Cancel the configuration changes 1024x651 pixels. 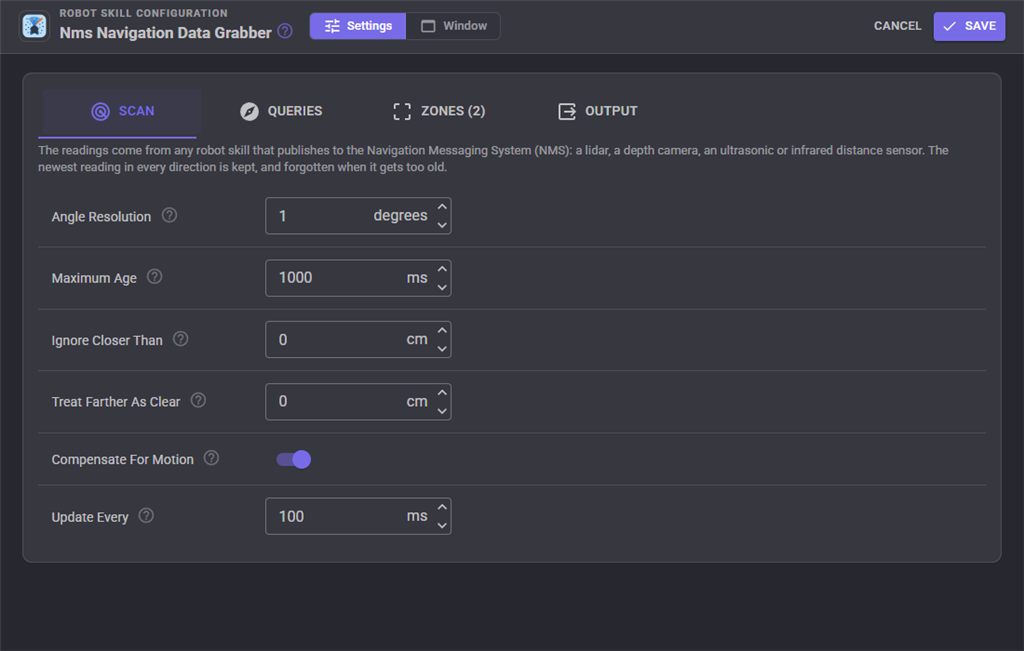coord(897,26)
